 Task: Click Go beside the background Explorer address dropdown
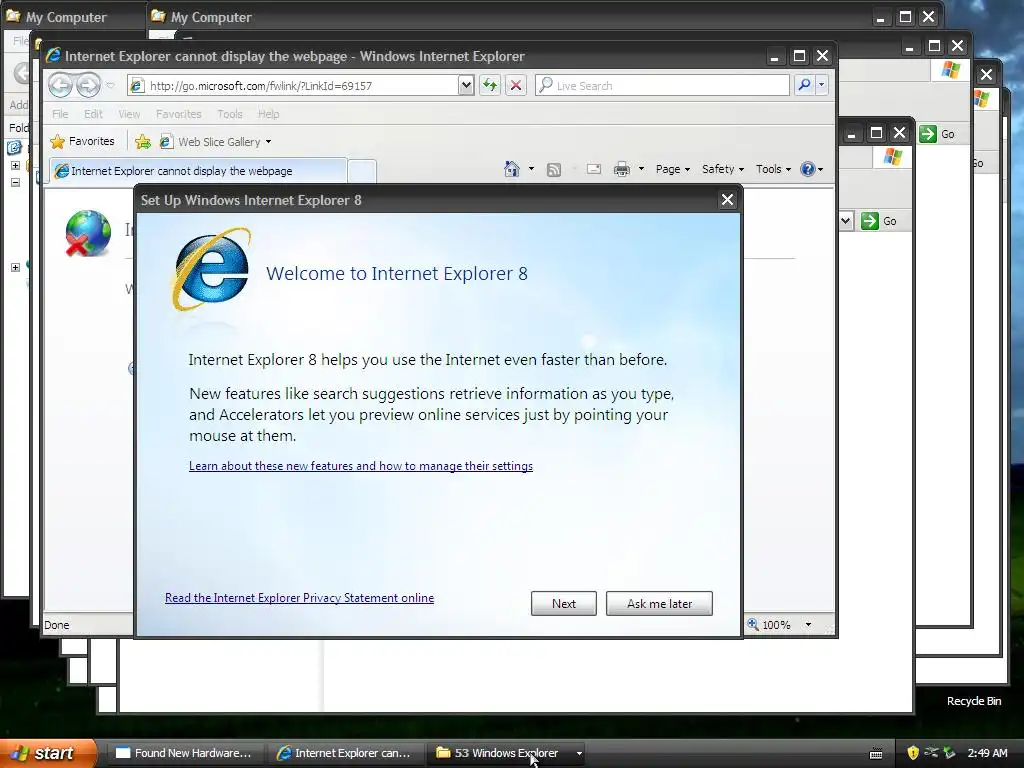click(x=878, y=221)
